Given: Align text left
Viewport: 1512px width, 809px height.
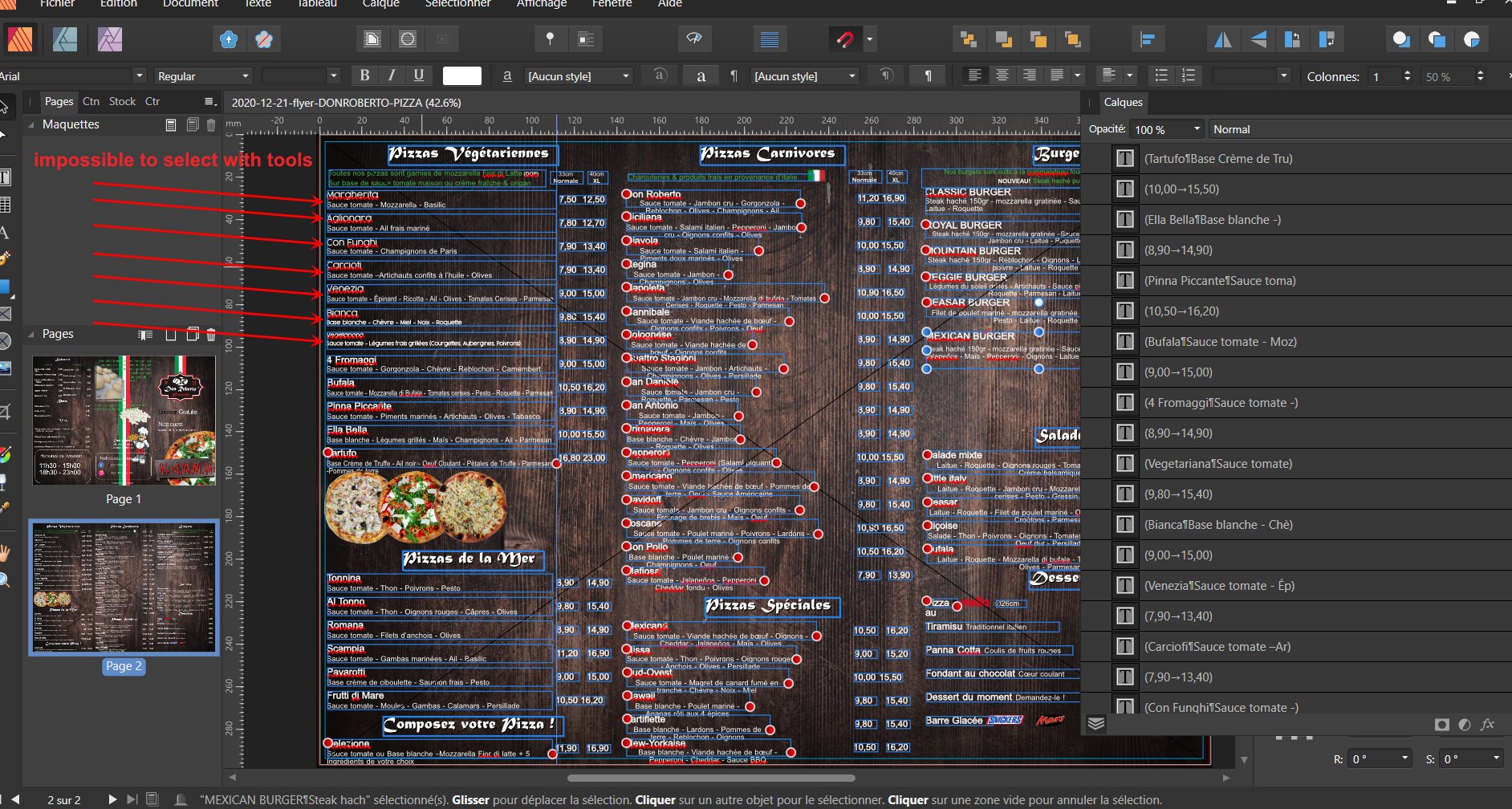Looking at the screenshot, I should 975,75.
